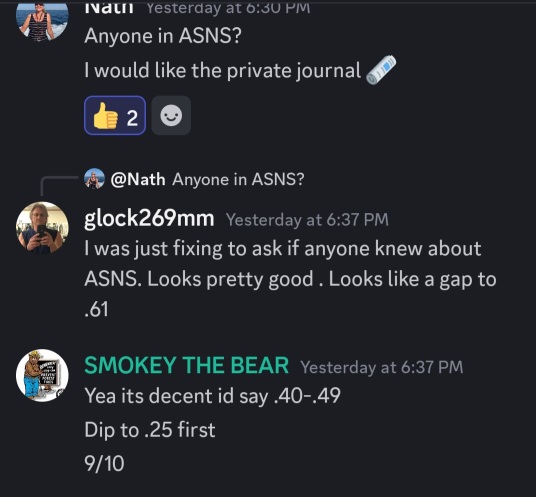Viewport: 536px width, 497px height.
Task: Click the newspaper emoji in the journal message
Action: [381, 70]
